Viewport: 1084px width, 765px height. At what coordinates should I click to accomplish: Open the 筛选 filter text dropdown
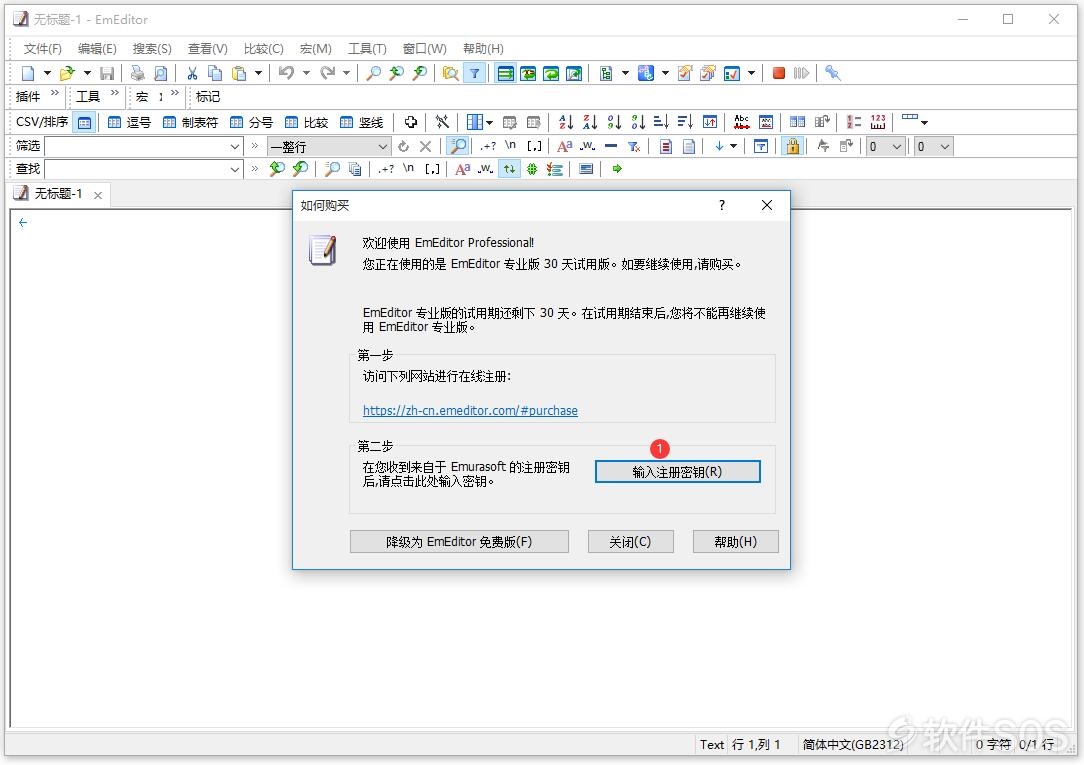[234, 147]
